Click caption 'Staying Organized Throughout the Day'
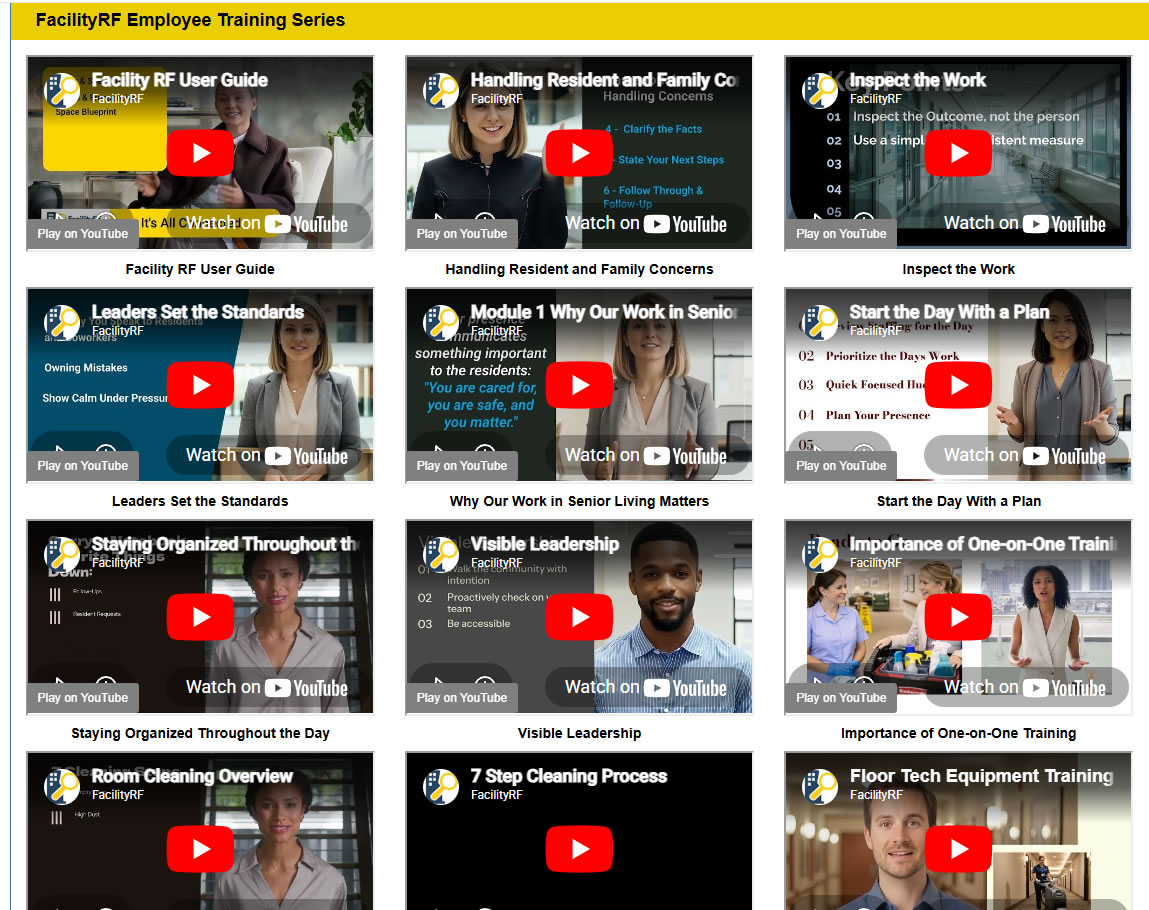 click(200, 733)
